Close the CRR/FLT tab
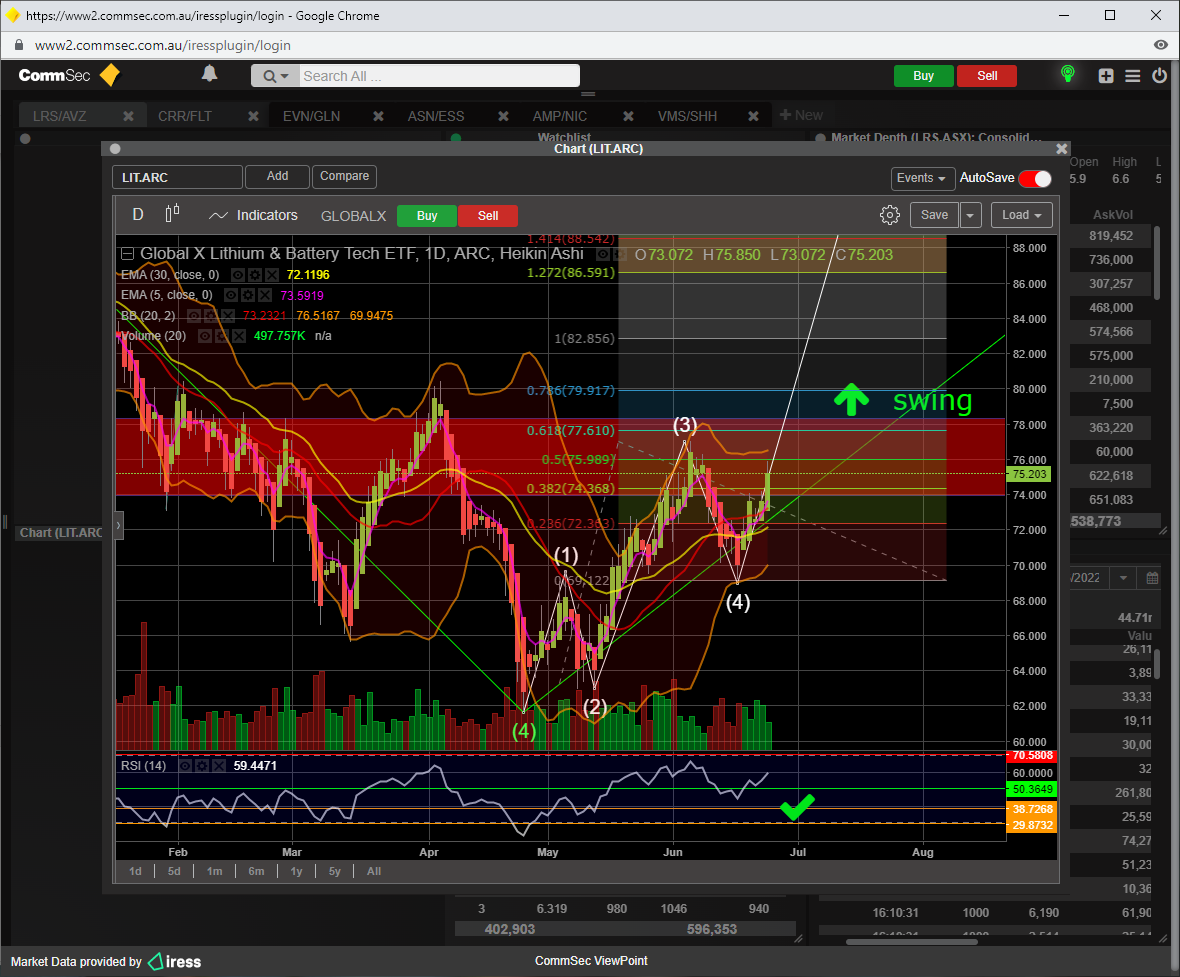Screen dimensions: 1180x977 point(254,116)
